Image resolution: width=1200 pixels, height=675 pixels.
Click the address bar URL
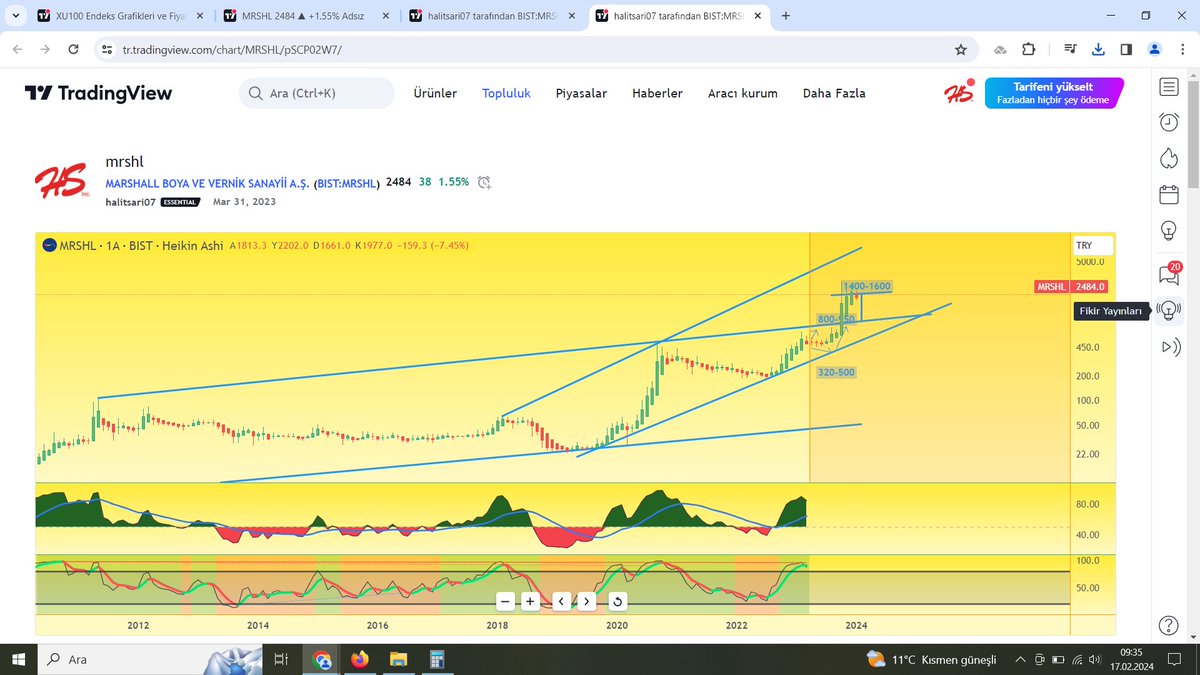click(x=232, y=49)
